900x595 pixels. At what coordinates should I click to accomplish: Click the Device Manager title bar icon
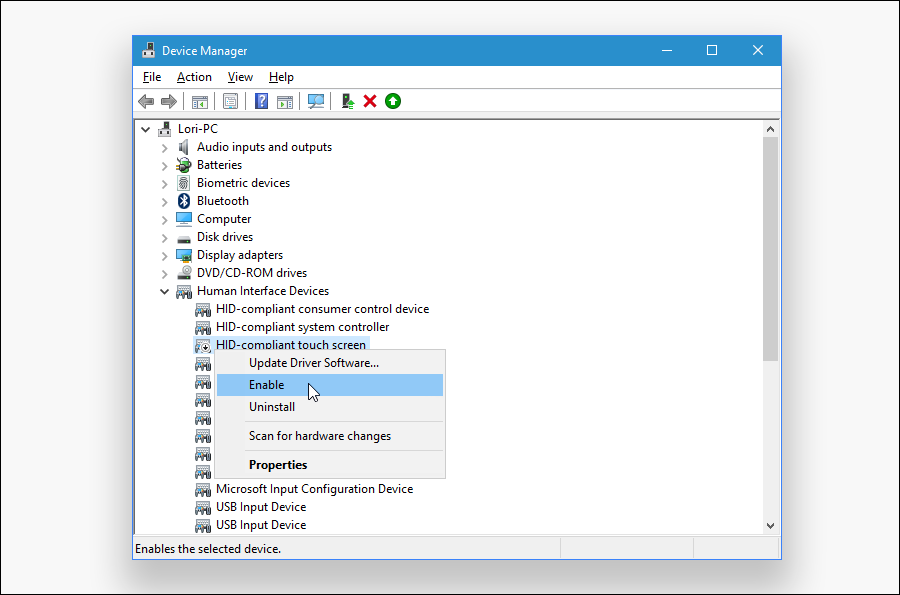[149, 50]
